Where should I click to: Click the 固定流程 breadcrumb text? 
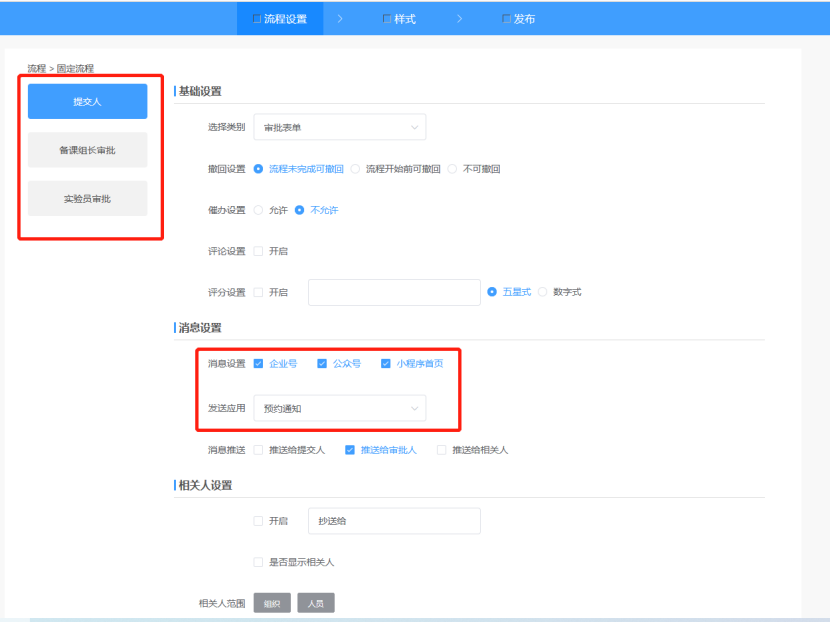click(75, 68)
